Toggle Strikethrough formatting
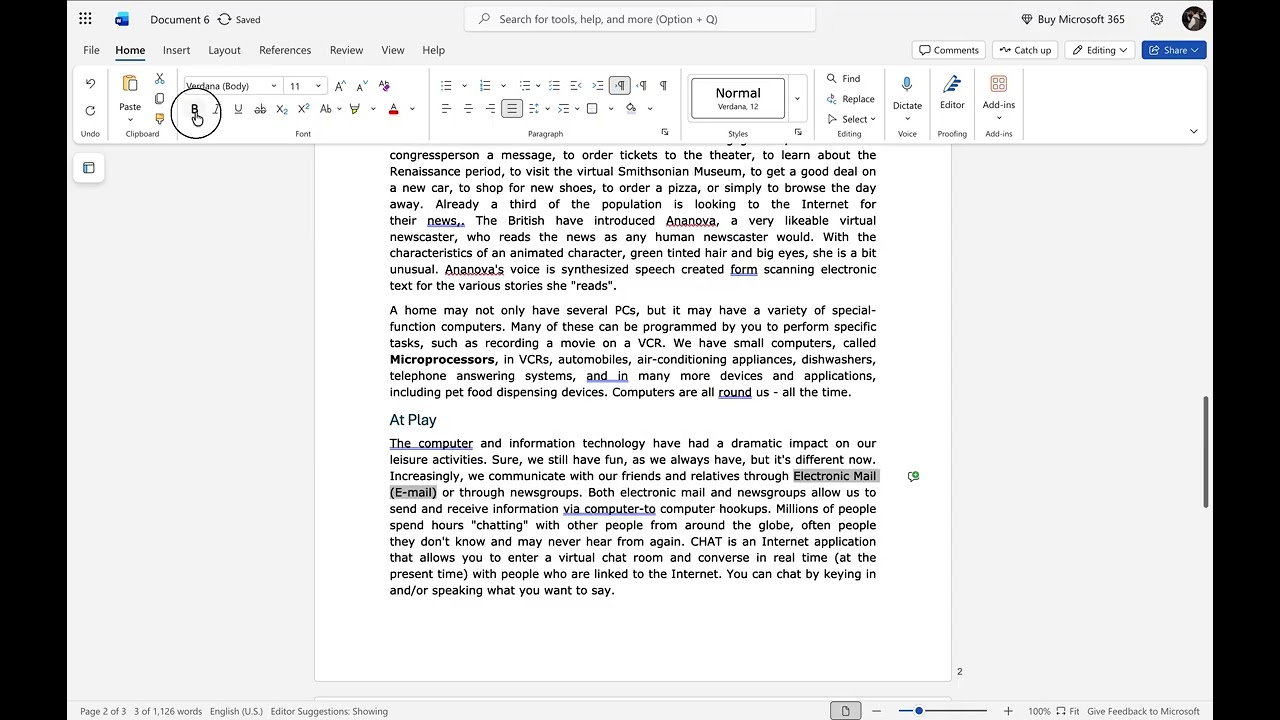 coord(260,109)
